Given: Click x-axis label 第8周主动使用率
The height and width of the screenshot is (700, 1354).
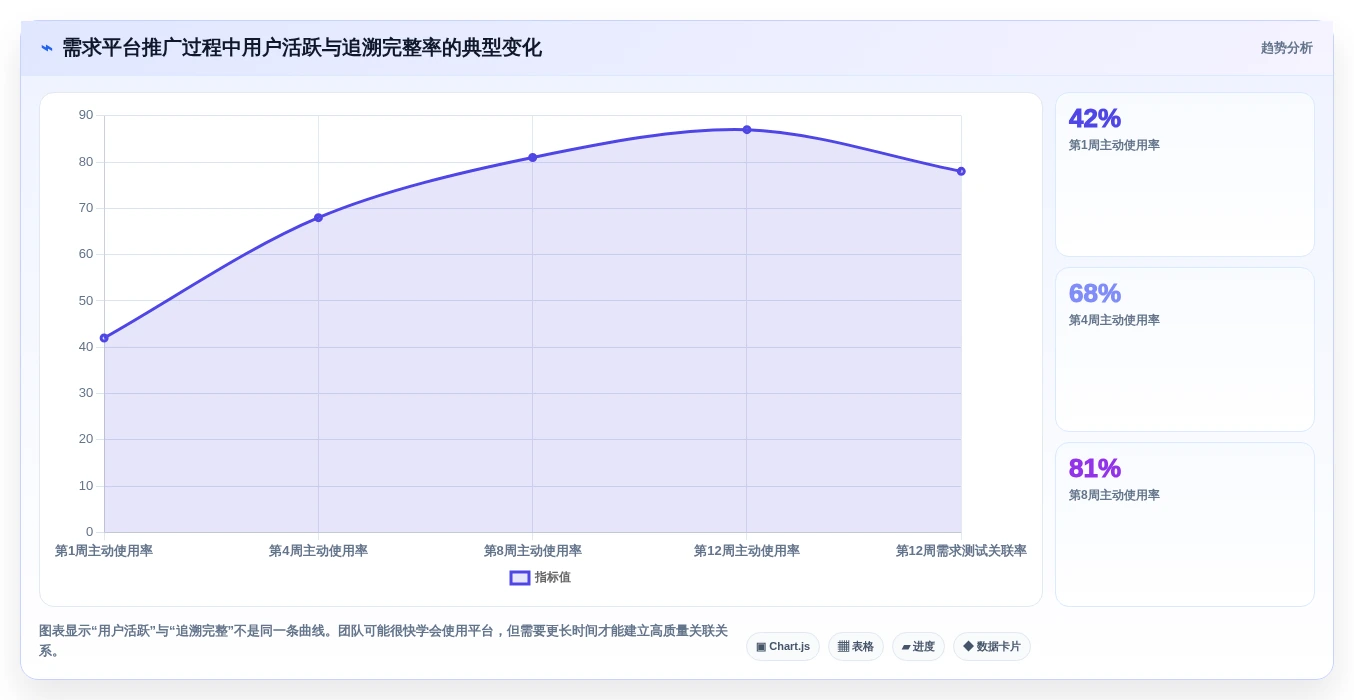Looking at the screenshot, I should click(x=533, y=551).
